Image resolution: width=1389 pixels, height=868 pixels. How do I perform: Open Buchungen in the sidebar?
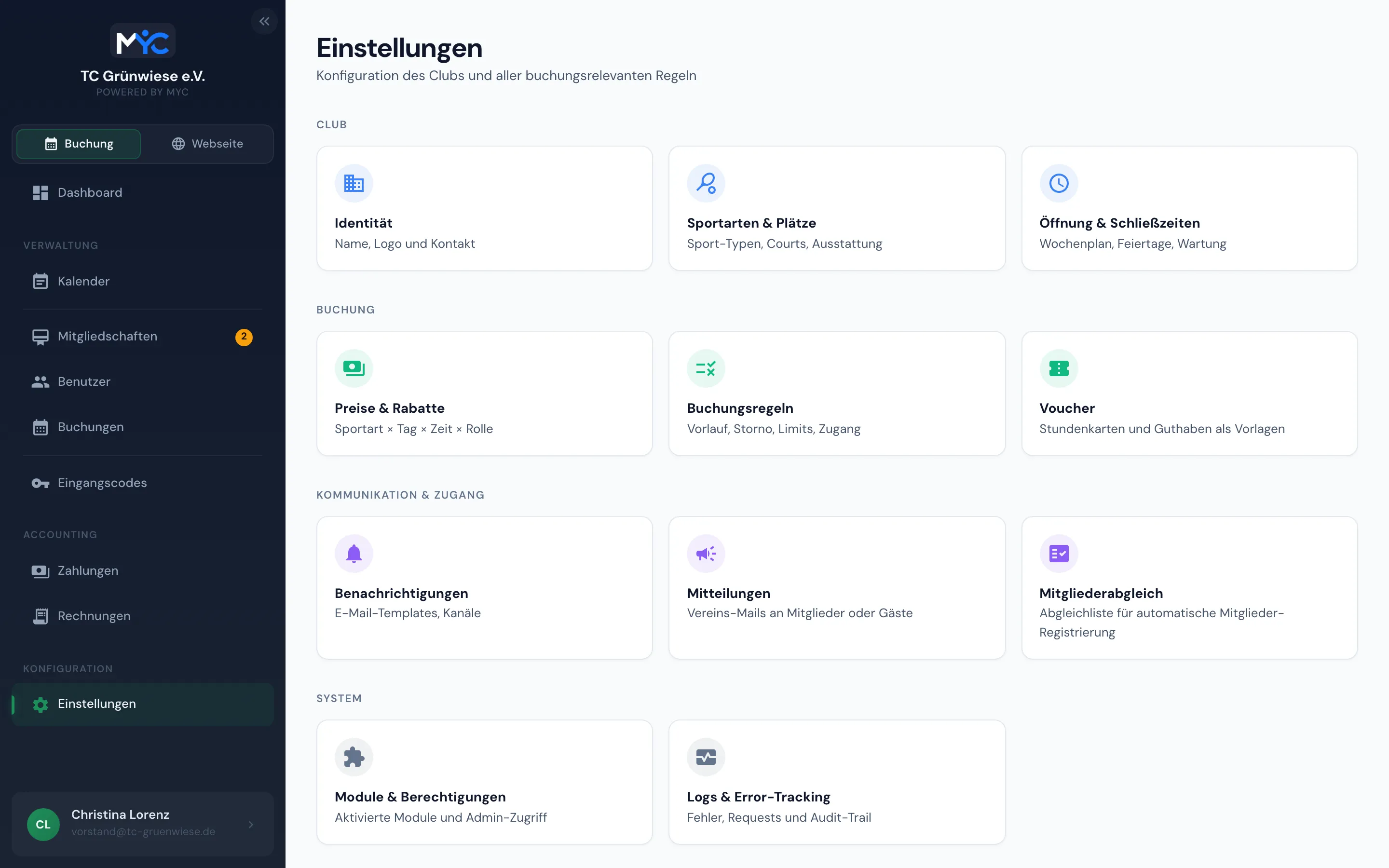pyautogui.click(x=142, y=427)
